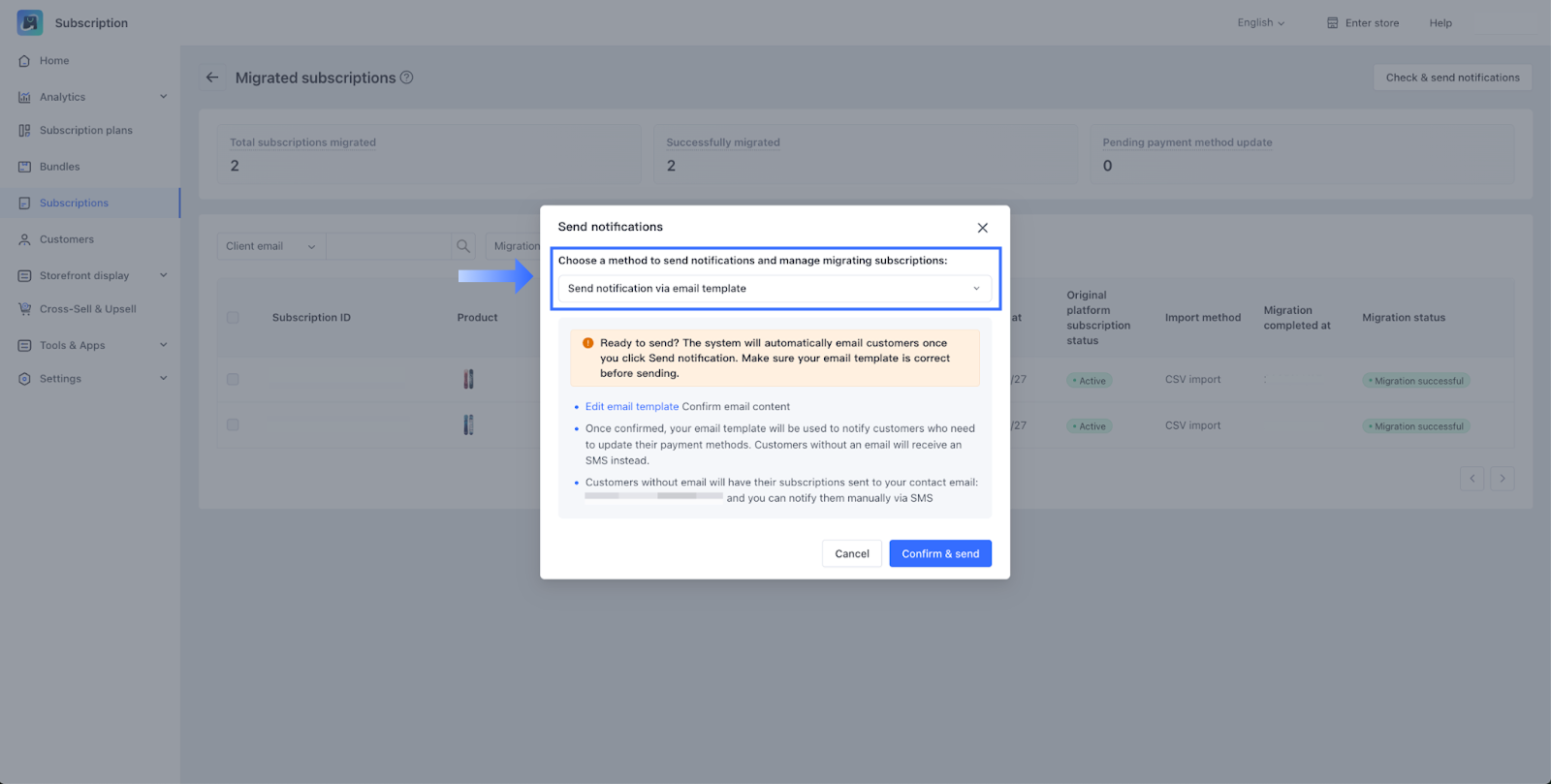Click the Subscription app logo
1551x784 pixels.
pyautogui.click(x=30, y=22)
